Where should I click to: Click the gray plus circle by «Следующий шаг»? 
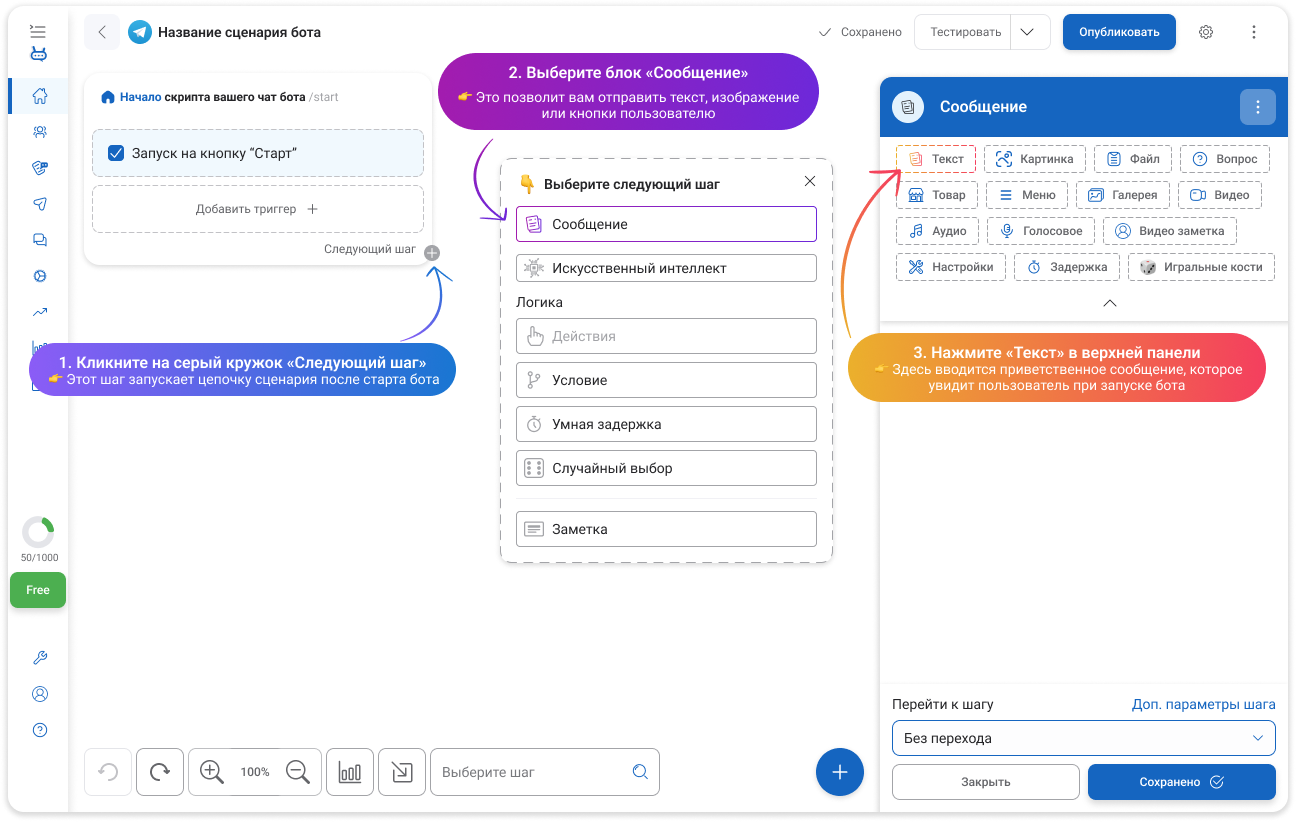(x=432, y=253)
